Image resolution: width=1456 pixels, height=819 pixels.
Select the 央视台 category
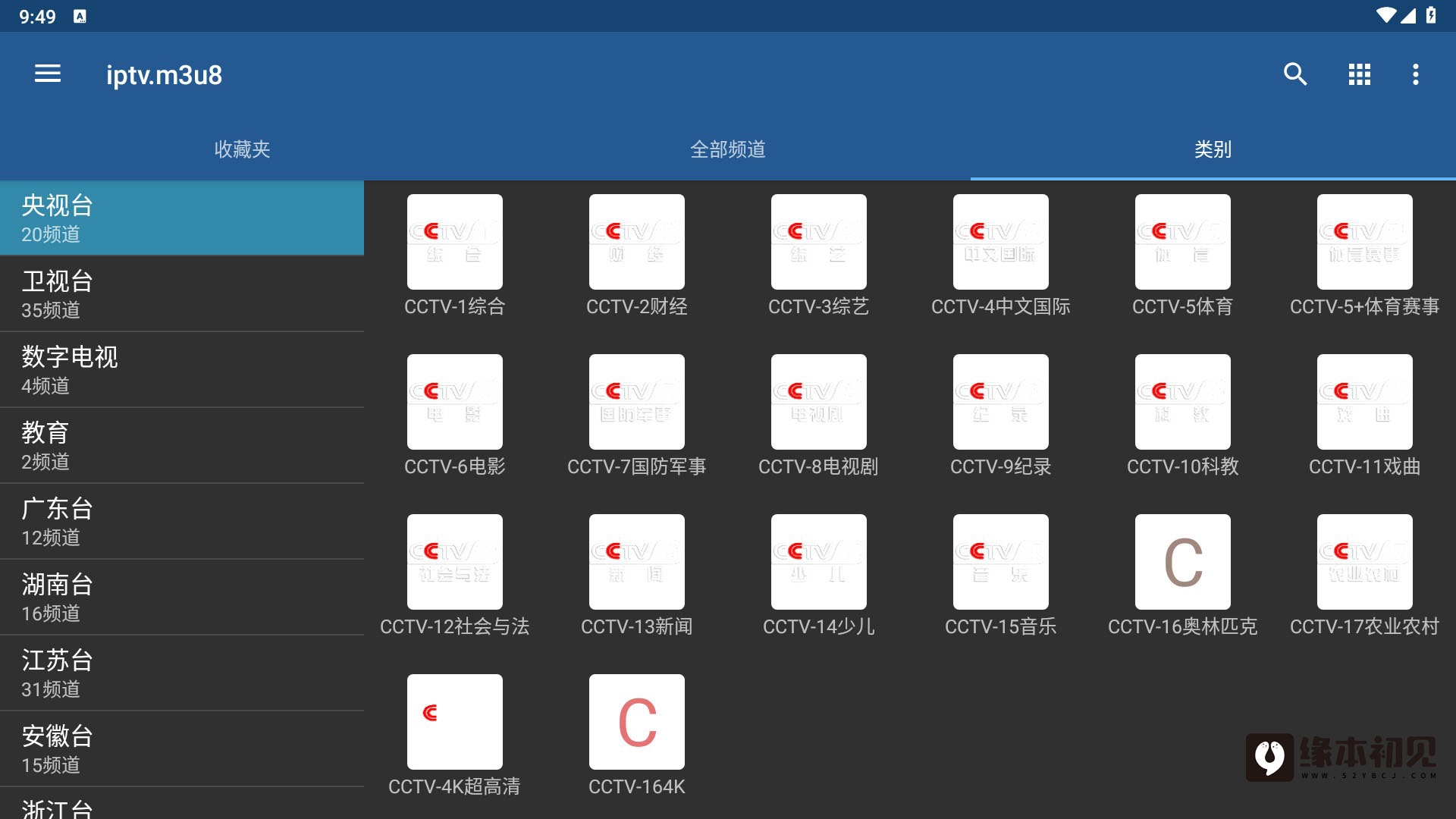pyautogui.click(x=182, y=218)
